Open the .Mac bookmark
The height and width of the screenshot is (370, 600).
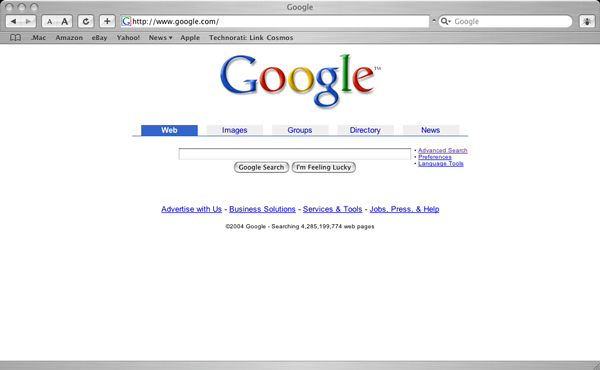tap(38, 37)
